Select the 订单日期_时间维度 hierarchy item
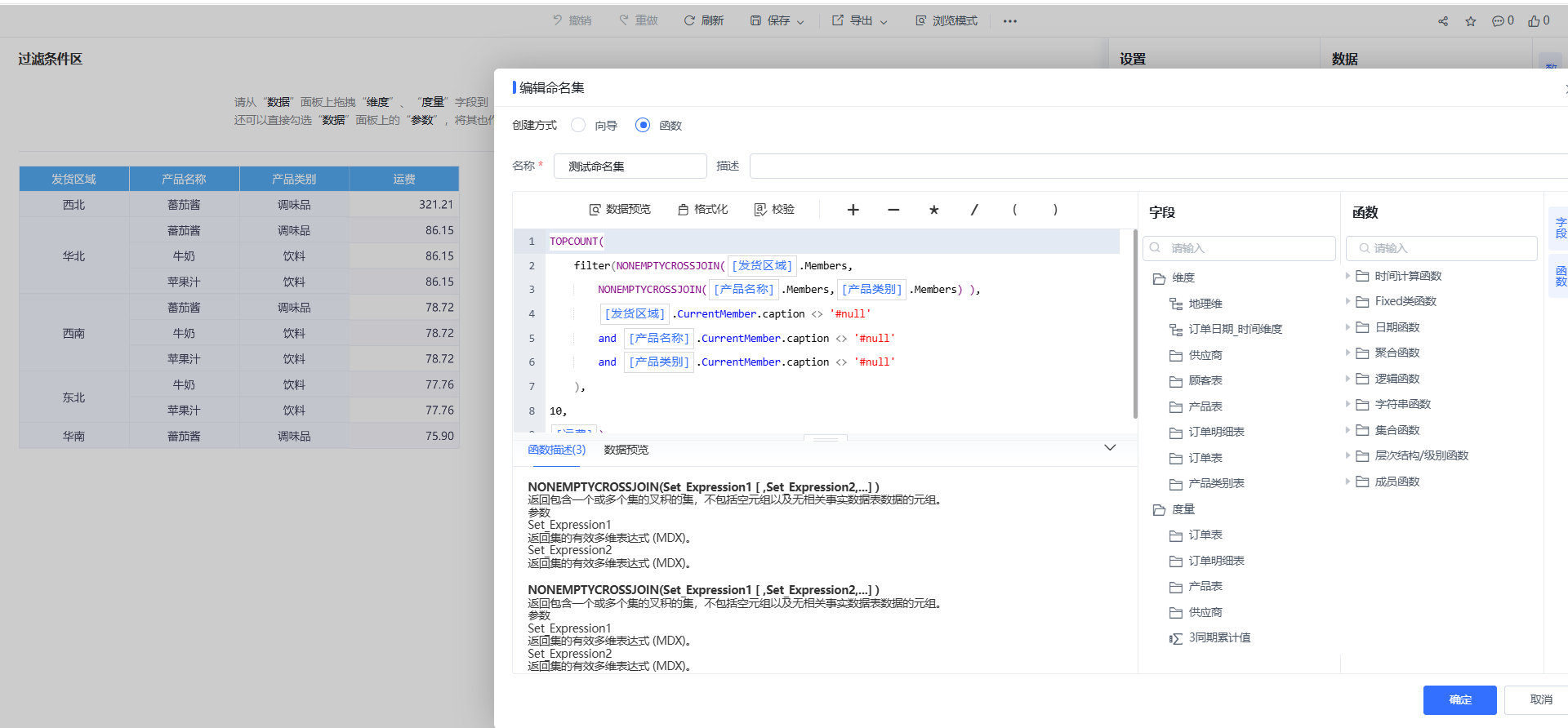Viewport: 1568px width, 728px height. pos(1226,329)
